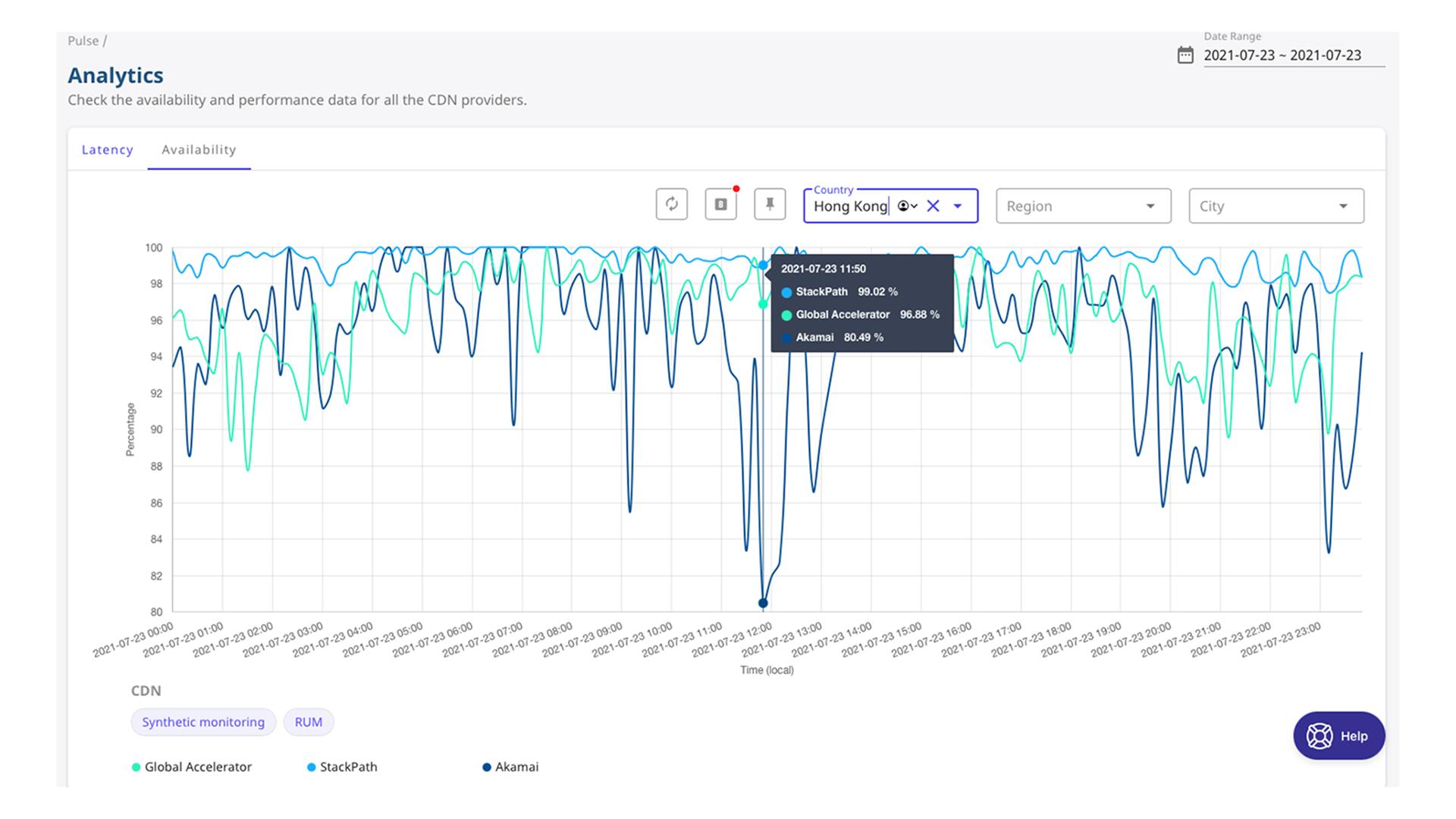Open the Region dropdown
The height and width of the screenshot is (819, 1456).
pyautogui.click(x=1083, y=206)
